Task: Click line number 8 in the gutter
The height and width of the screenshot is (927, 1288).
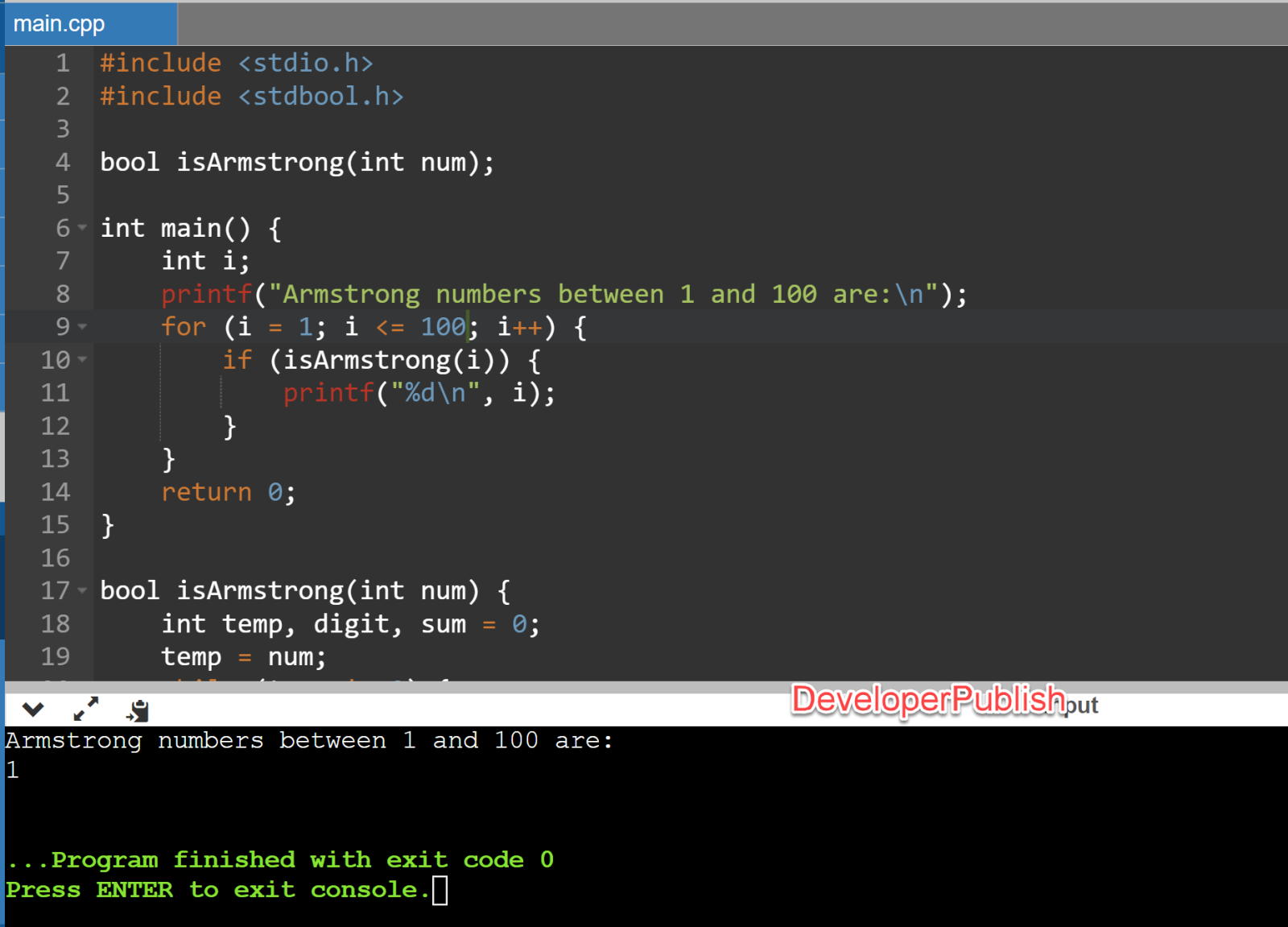Action: [x=62, y=294]
